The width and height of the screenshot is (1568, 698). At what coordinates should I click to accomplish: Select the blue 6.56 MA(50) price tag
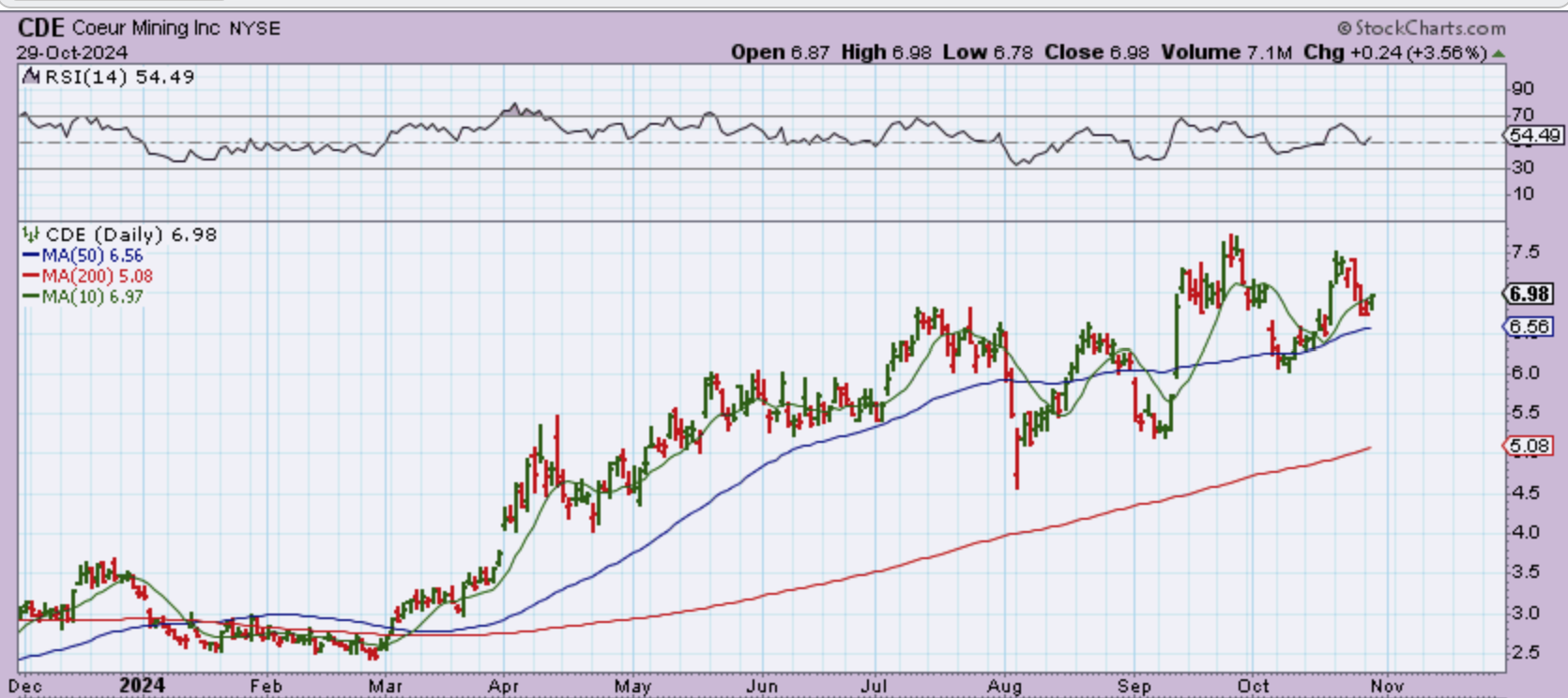click(1529, 326)
